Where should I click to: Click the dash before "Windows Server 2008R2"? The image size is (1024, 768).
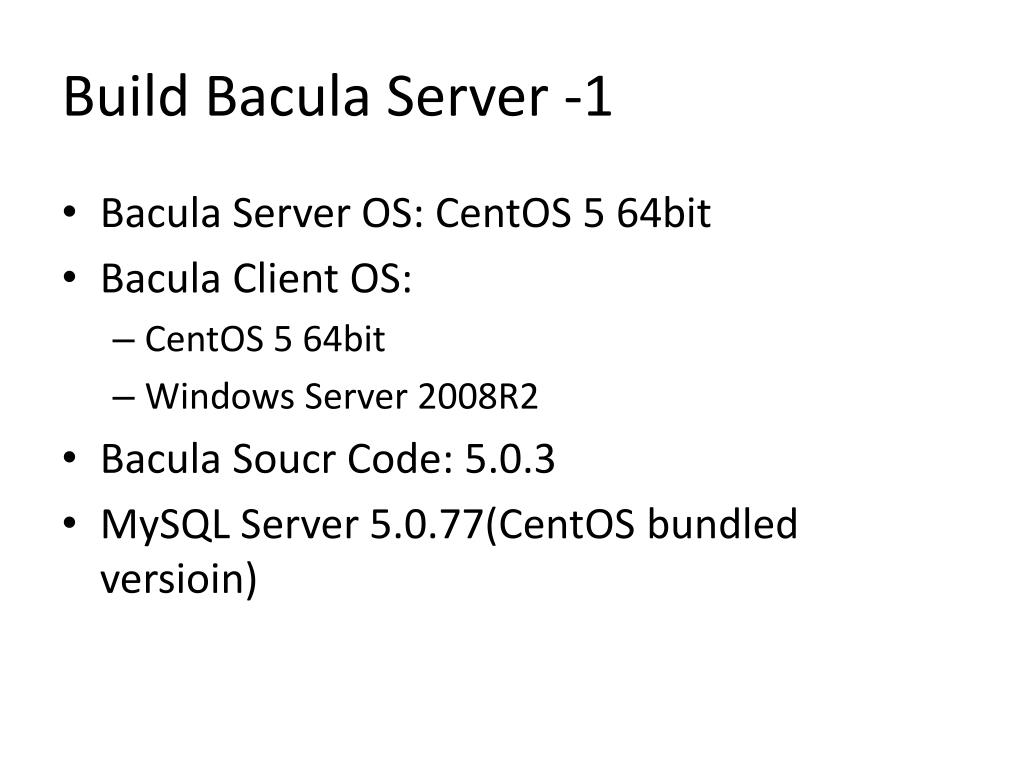123,398
